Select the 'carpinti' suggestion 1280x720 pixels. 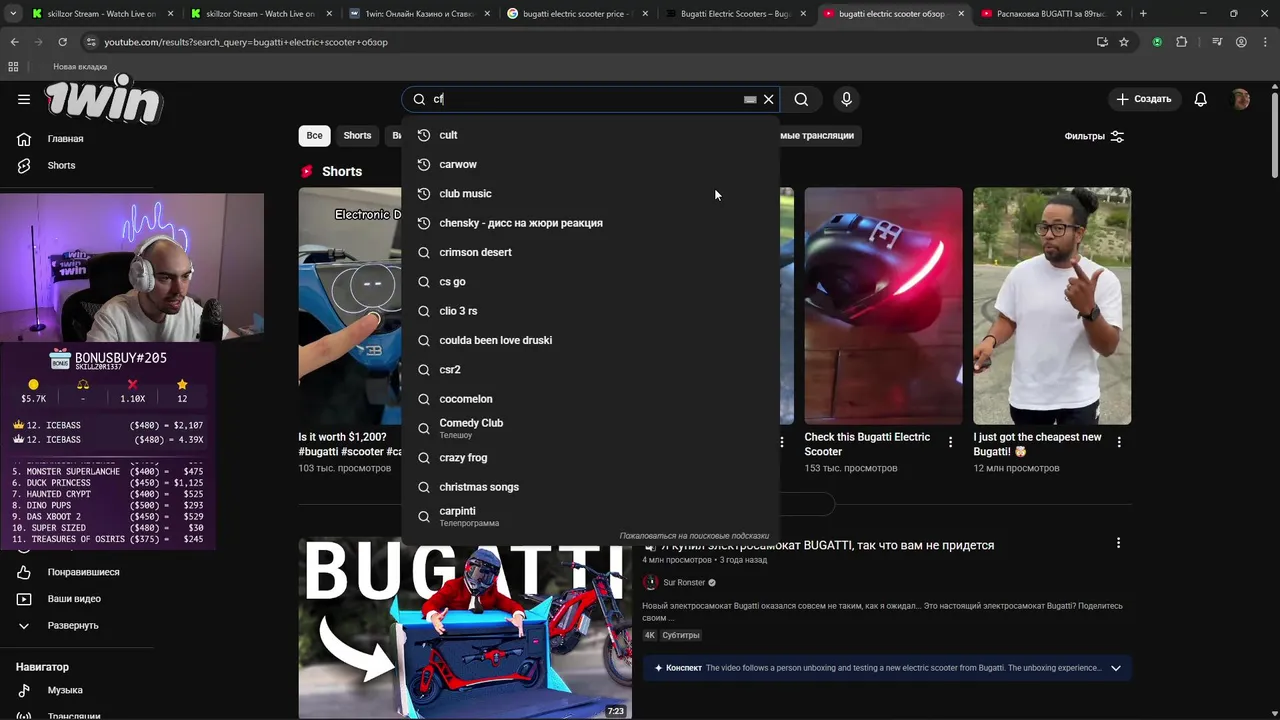(590, 516)
